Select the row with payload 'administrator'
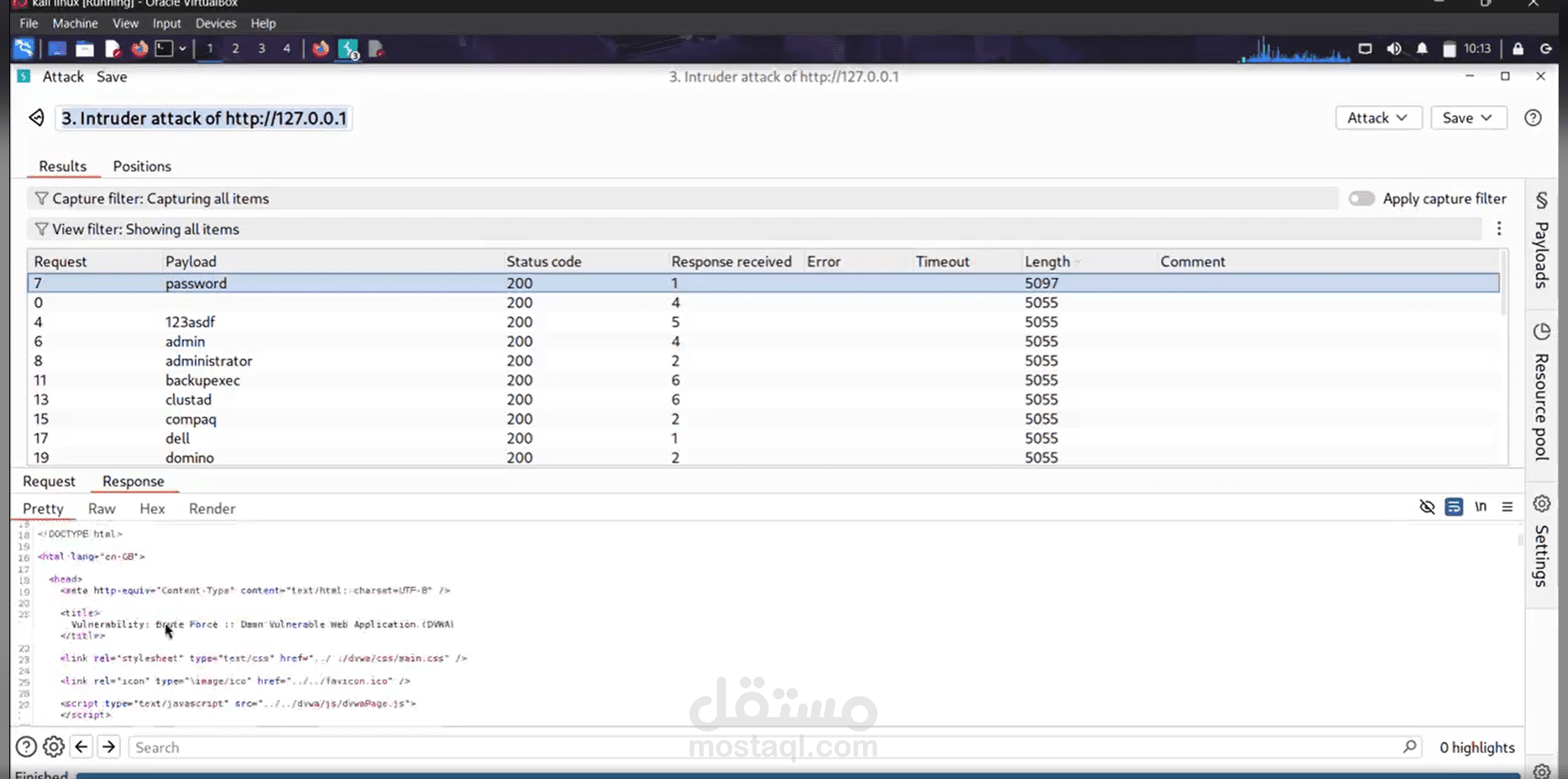The width and height of the screenshot is (1568, 779). 763,361
